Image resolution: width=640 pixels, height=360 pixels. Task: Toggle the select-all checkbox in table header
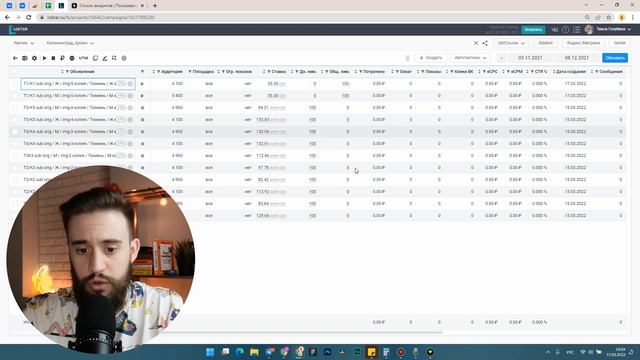tap(15, 71)
